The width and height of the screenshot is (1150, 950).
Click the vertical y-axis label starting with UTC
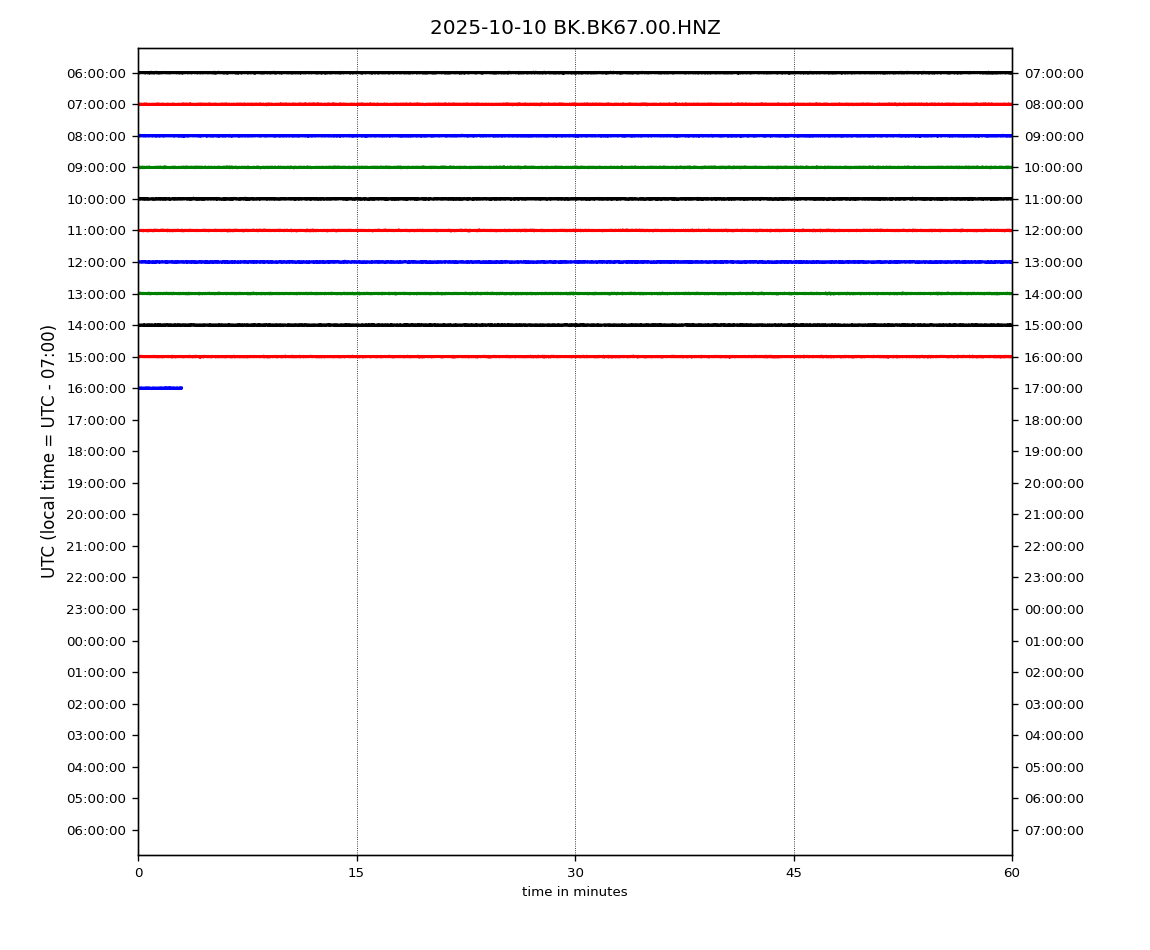(x=49, y=451)
